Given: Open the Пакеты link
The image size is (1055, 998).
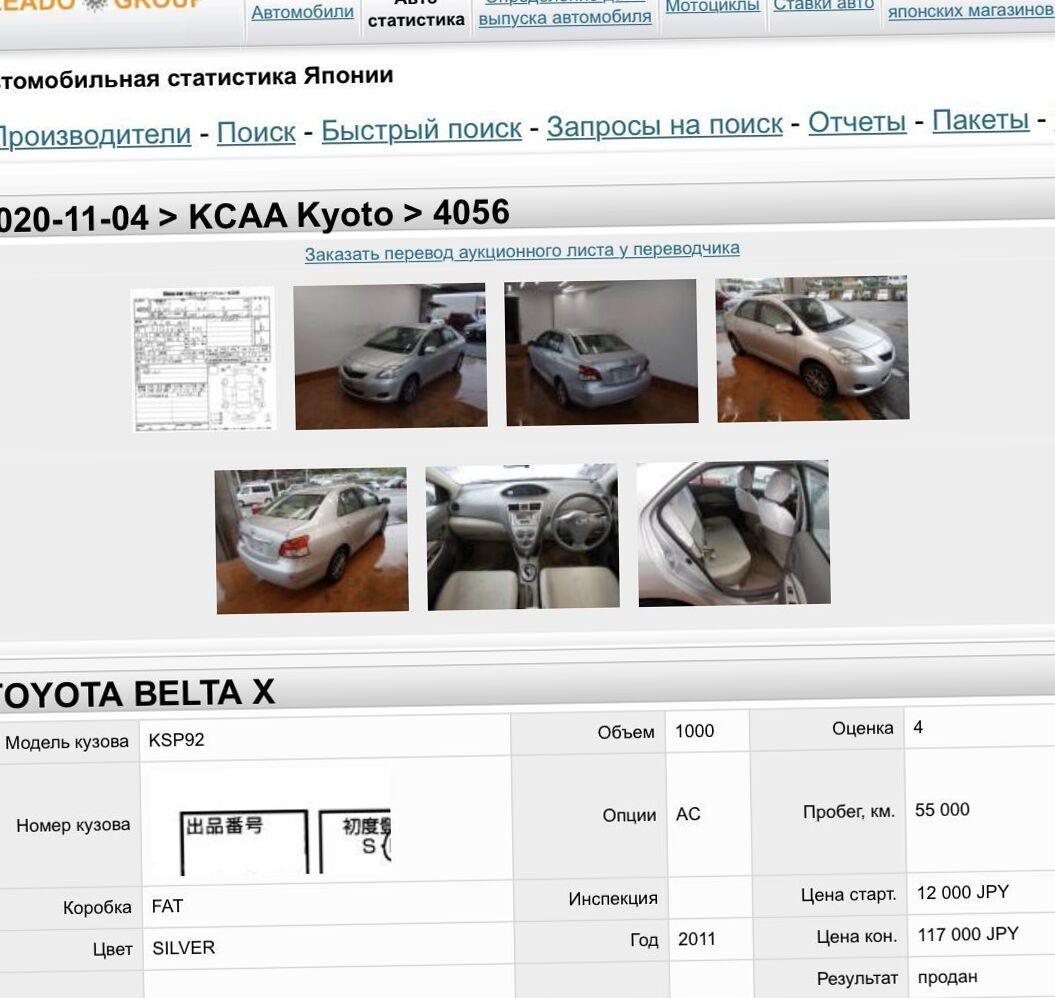Looking at the screenshot, I should (980, 120).
